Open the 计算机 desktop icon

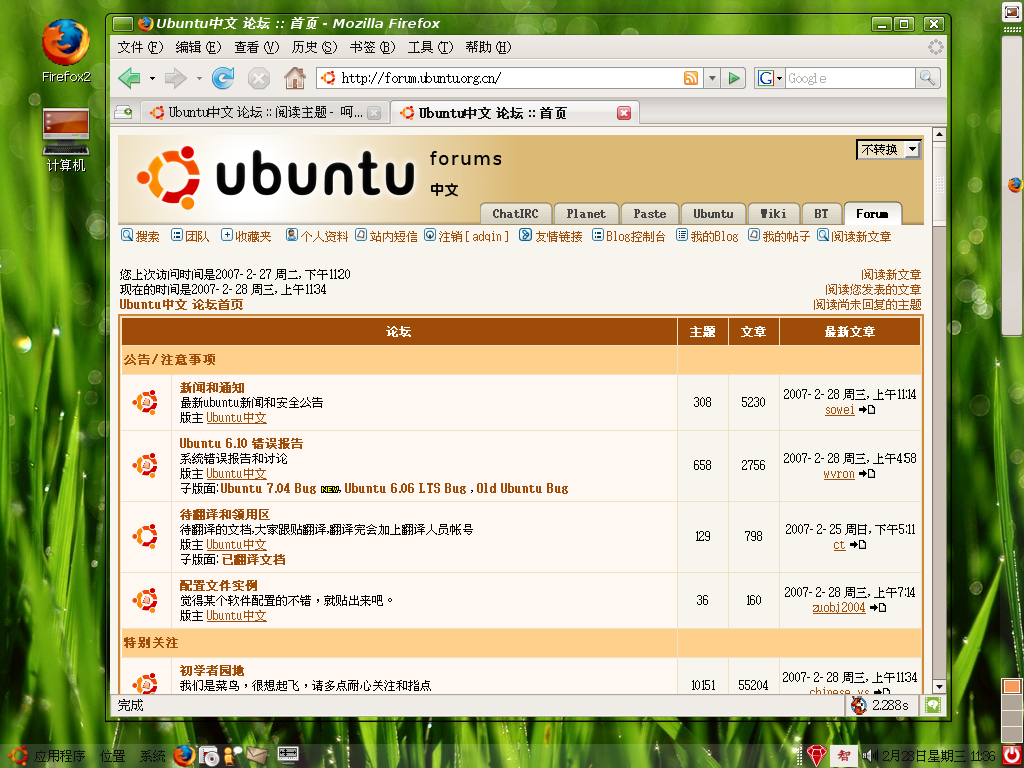click(66, 140)
